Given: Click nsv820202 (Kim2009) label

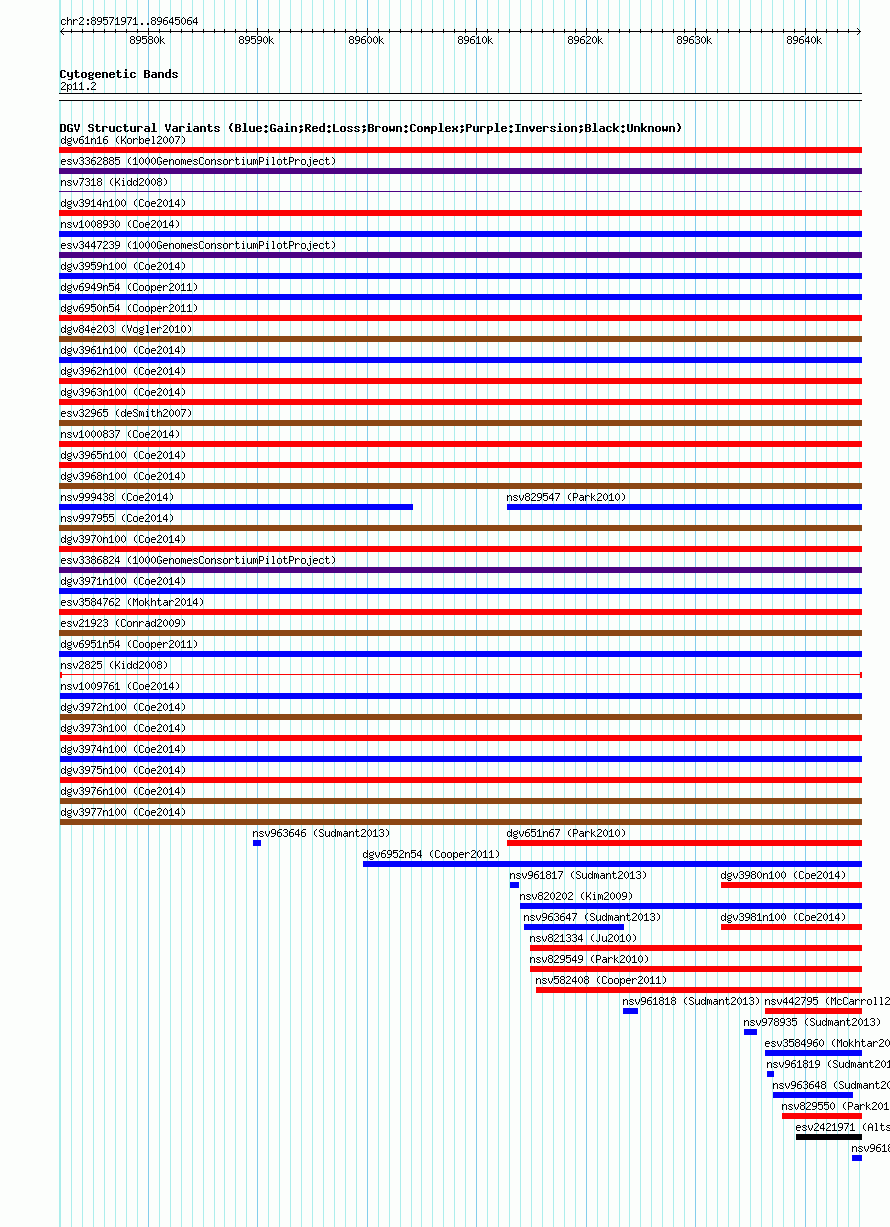Looking at the screenshot, I should pyautogui.click(x=576, y=897).
